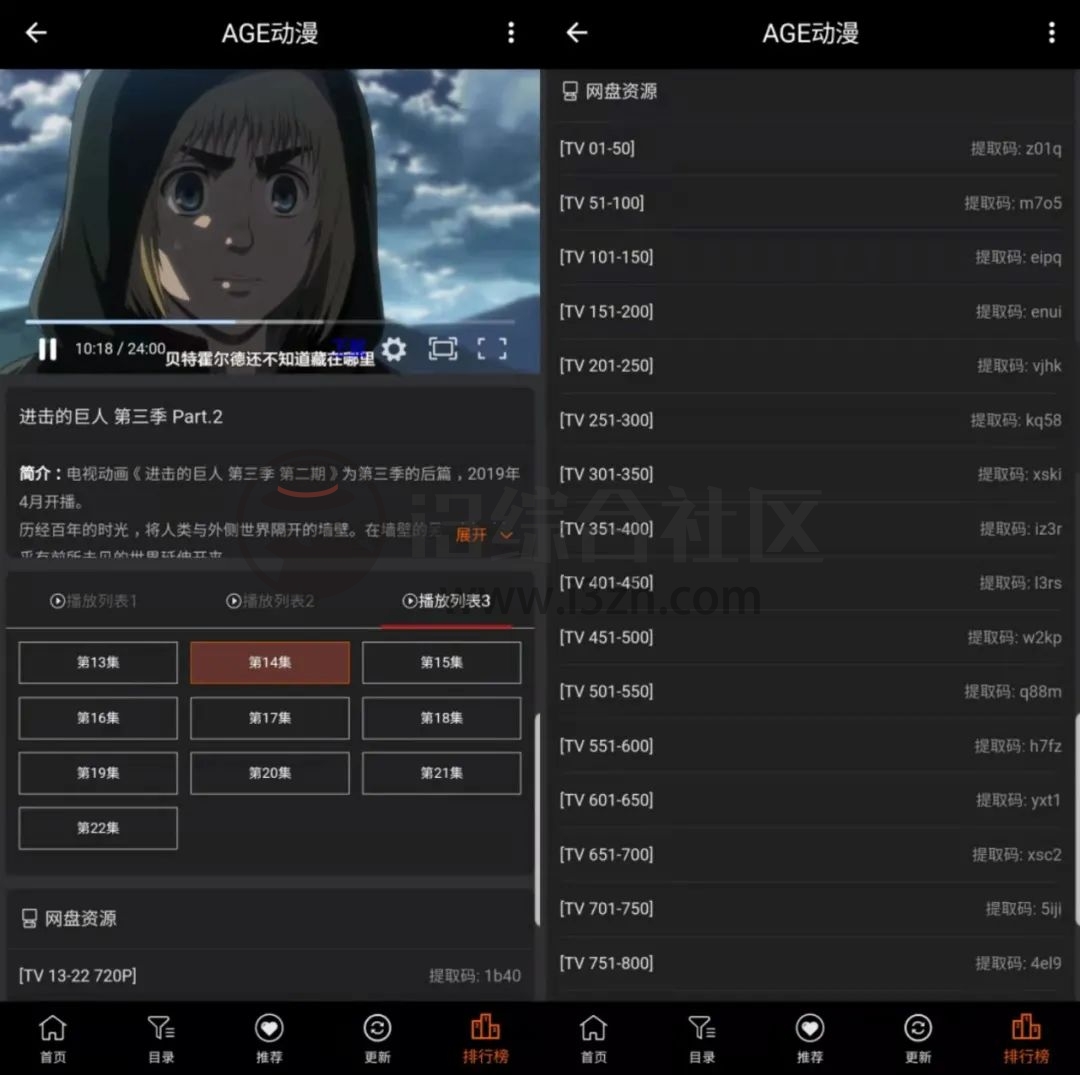Open 排行榜 ranking on right screen
The image size is (1080, 1075).
pos(1026,1038)
